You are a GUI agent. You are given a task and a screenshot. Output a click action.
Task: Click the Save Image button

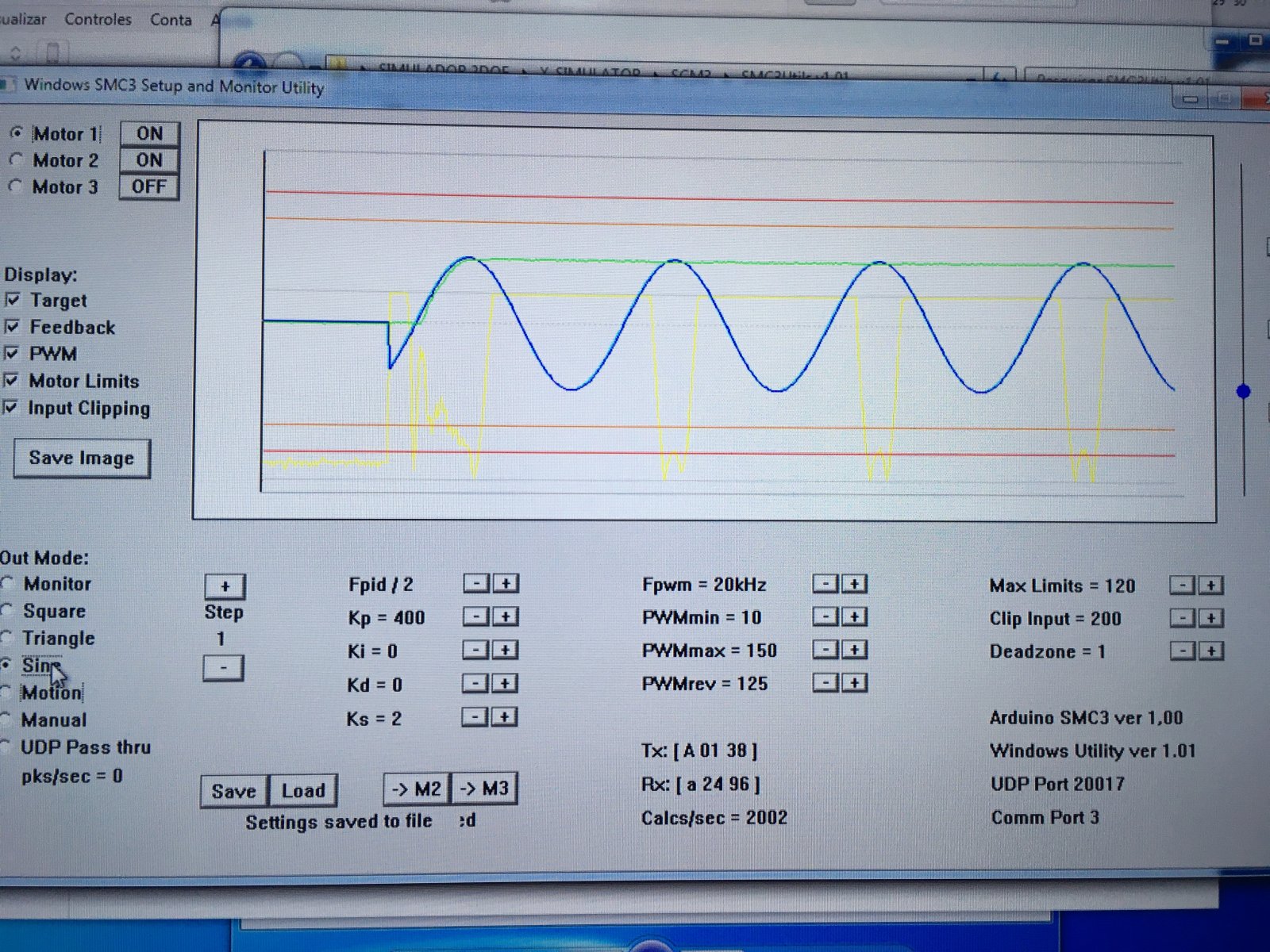pos(82,459)
